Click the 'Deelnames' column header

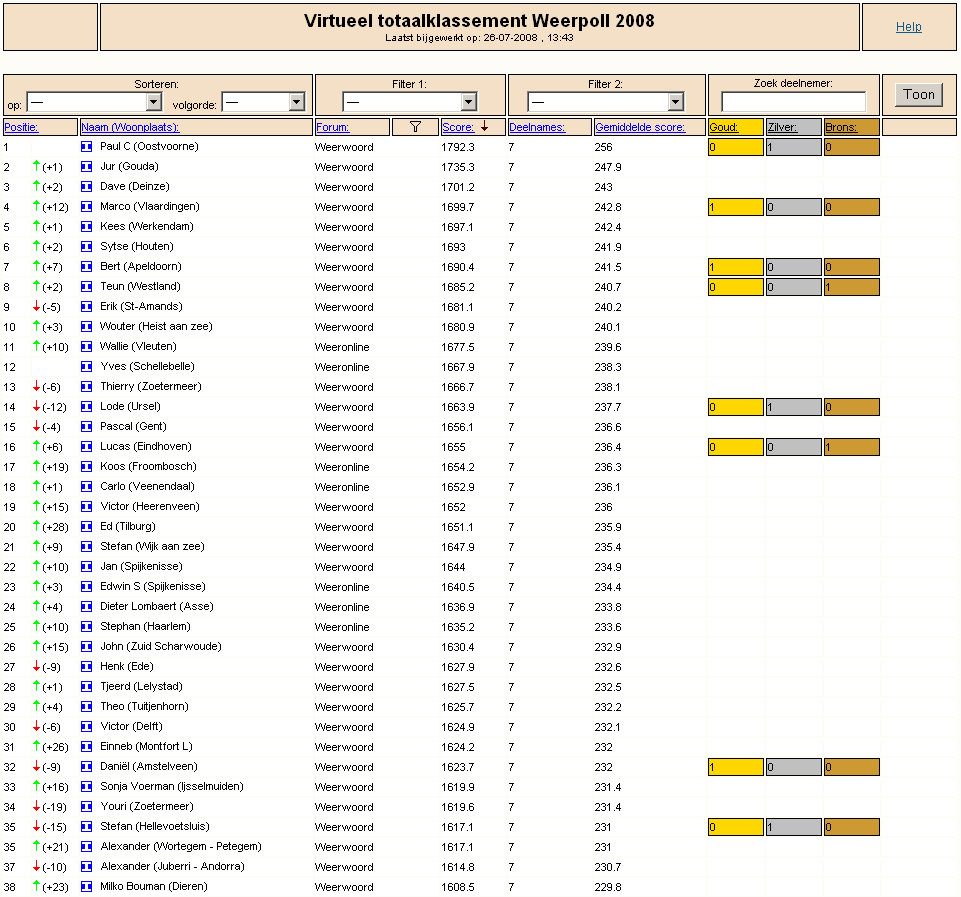coord(537,127)
